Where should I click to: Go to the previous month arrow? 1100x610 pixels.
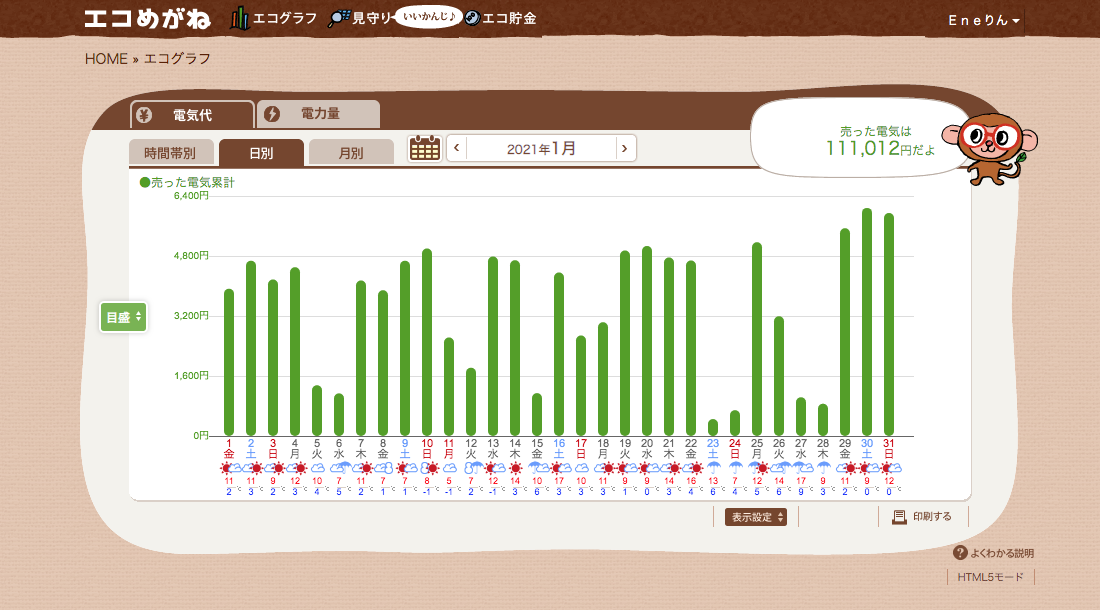[x=457, y=148]
